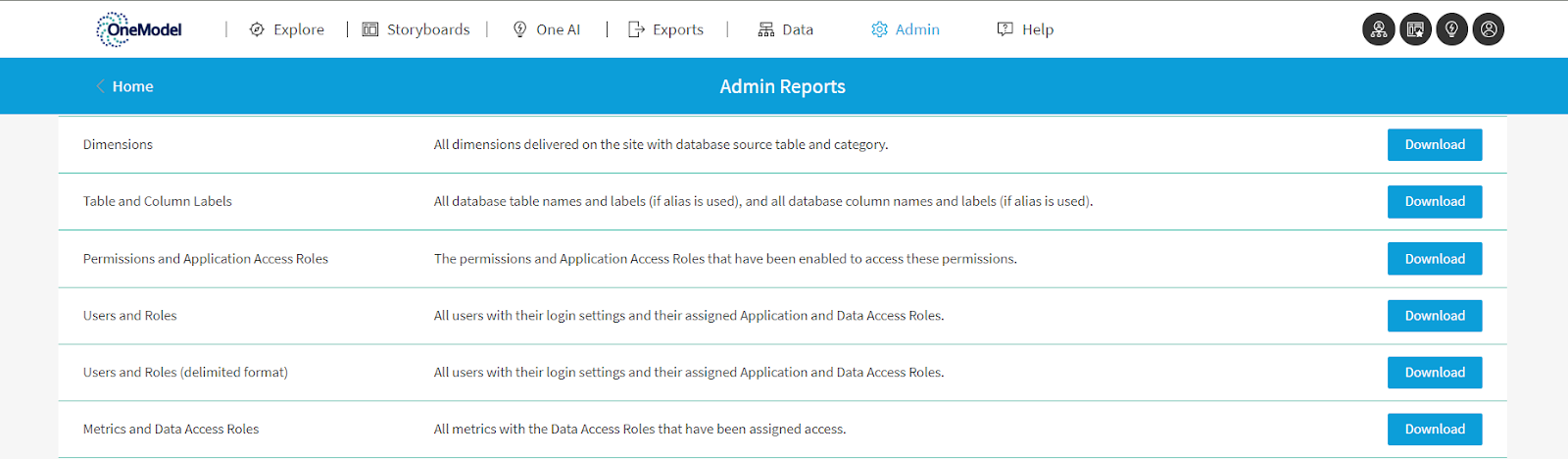Click the lightbulb lightning icon
The image size is (1568, 459).
[x=1451, y=29]
